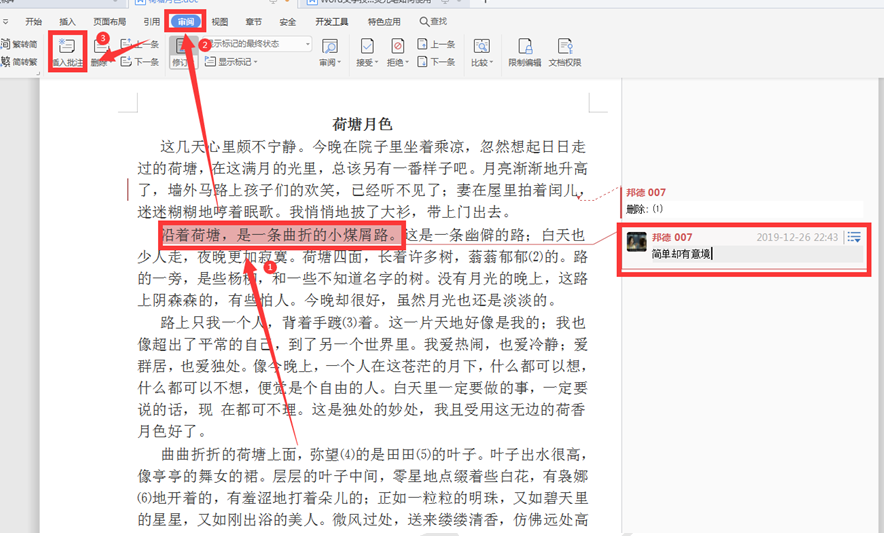The image size is (884, 536).
Task: Click the 限制编辑 icon
Action: (x=525, y=46)
